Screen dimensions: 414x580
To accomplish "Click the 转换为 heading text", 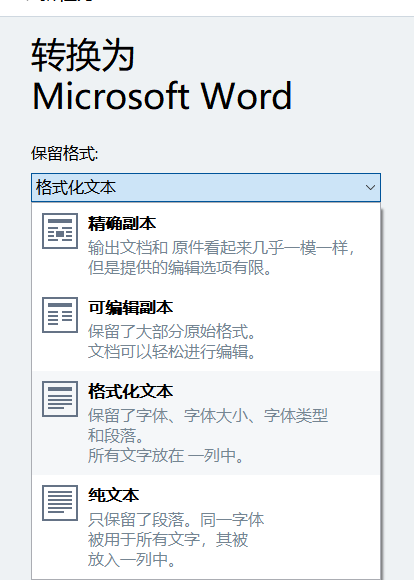I will click(x=83, y=55).
